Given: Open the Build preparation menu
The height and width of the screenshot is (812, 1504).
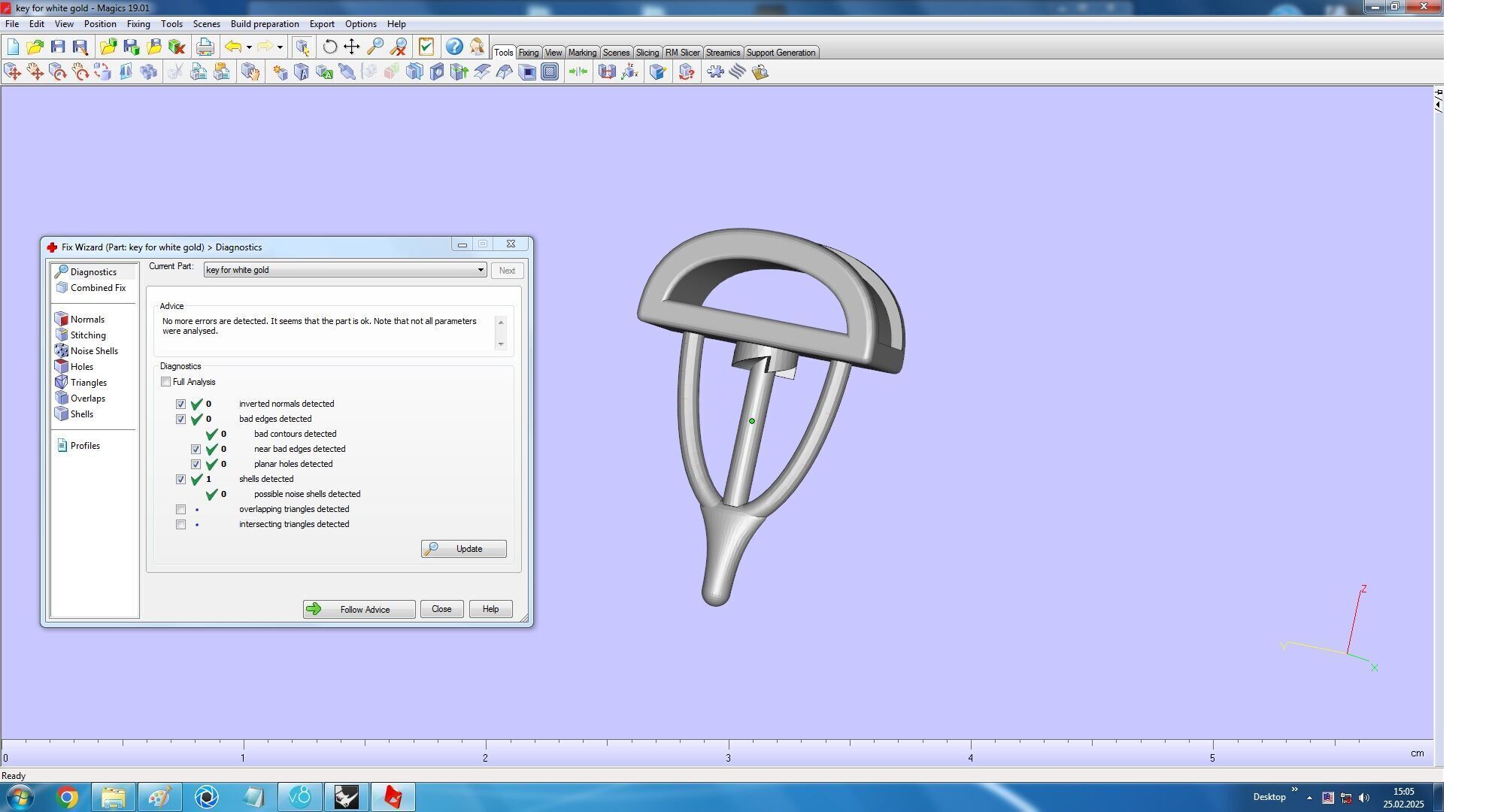Looking at the screenshot, I should 264,24.
